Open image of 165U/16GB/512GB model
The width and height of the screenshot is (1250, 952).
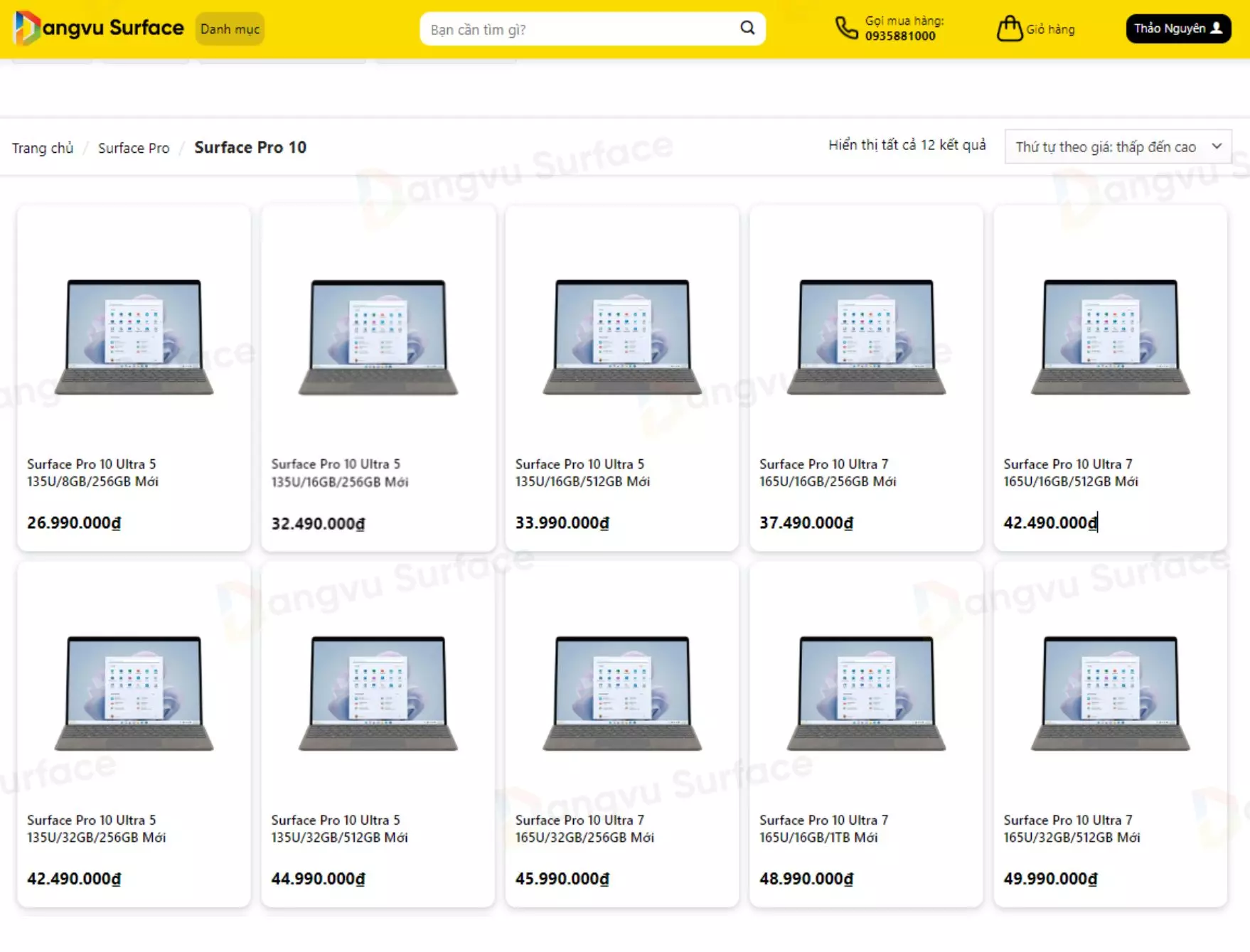pyautogui.click(x=1111, y=337)
